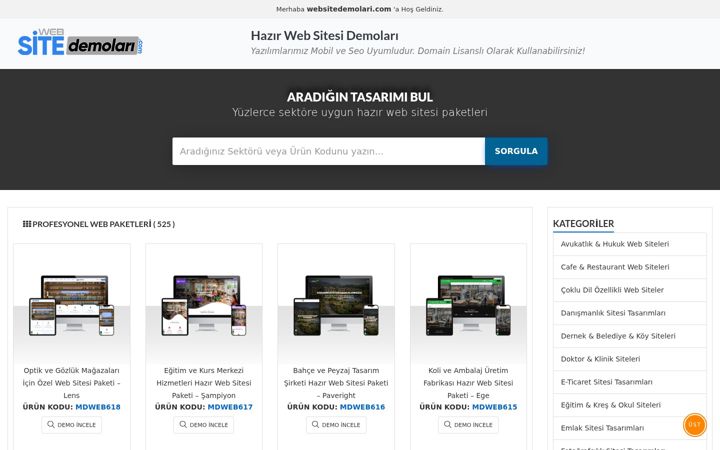
Task: Click magnifier icon in MDWEB617 Demo İncele button
Action: click(183, 424)
